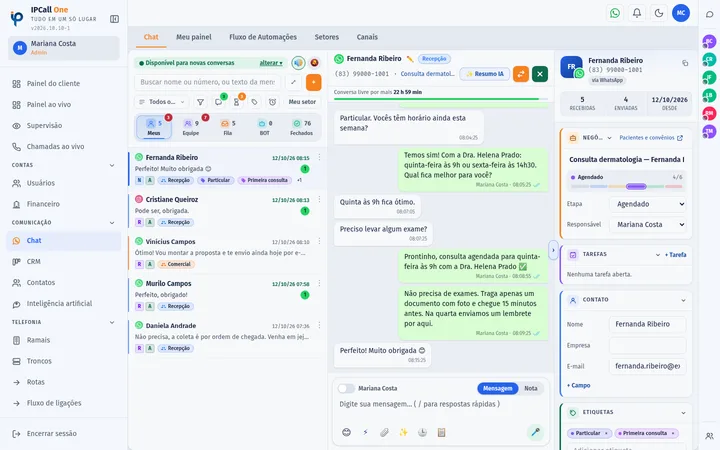Open the conversation filter funnel icon
Image resolution: width=720 pixels, height=450 pixels.
point(200,102)
